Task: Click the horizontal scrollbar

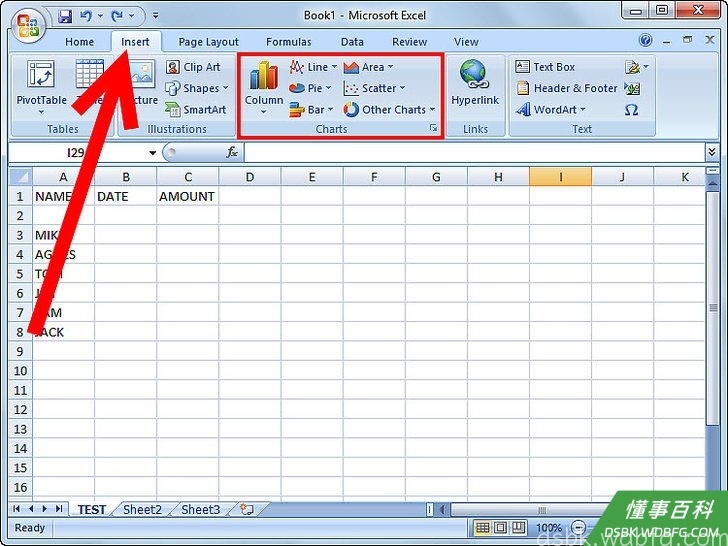Action: coord(541,510)
